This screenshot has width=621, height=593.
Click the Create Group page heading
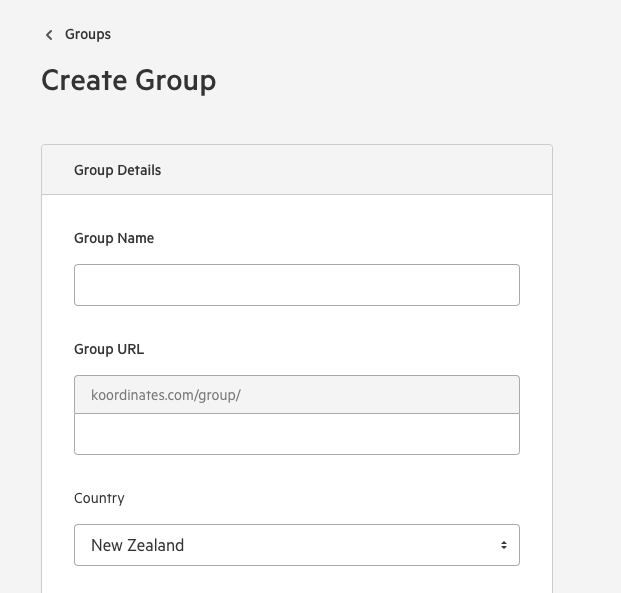129,80
